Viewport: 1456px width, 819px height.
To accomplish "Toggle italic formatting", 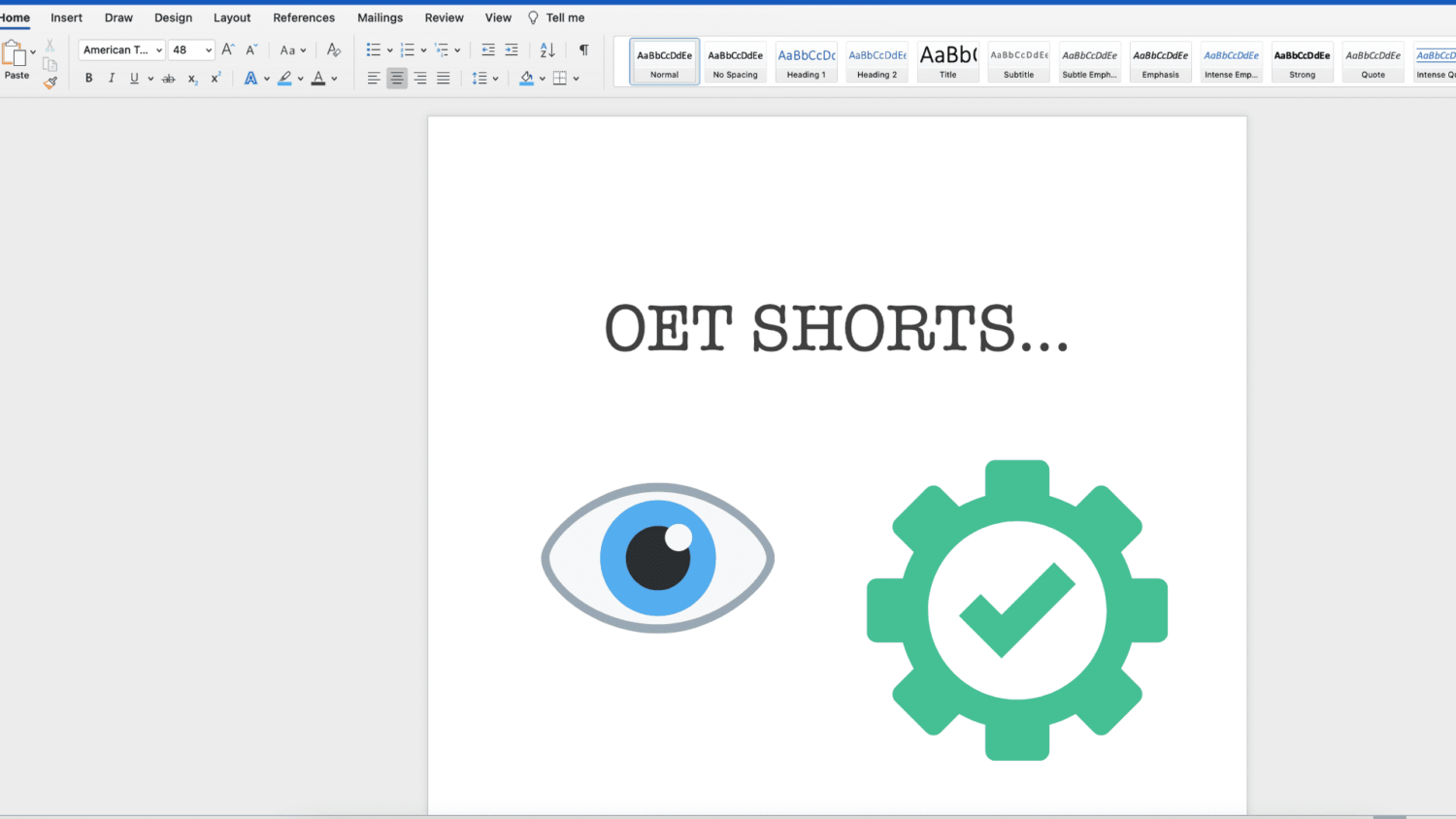I will point(112,79).
